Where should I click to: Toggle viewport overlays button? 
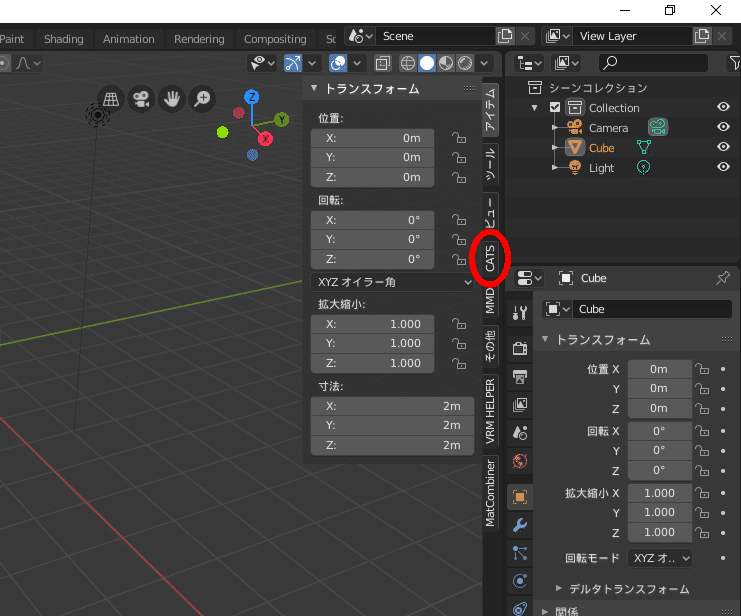click(338, 63)
